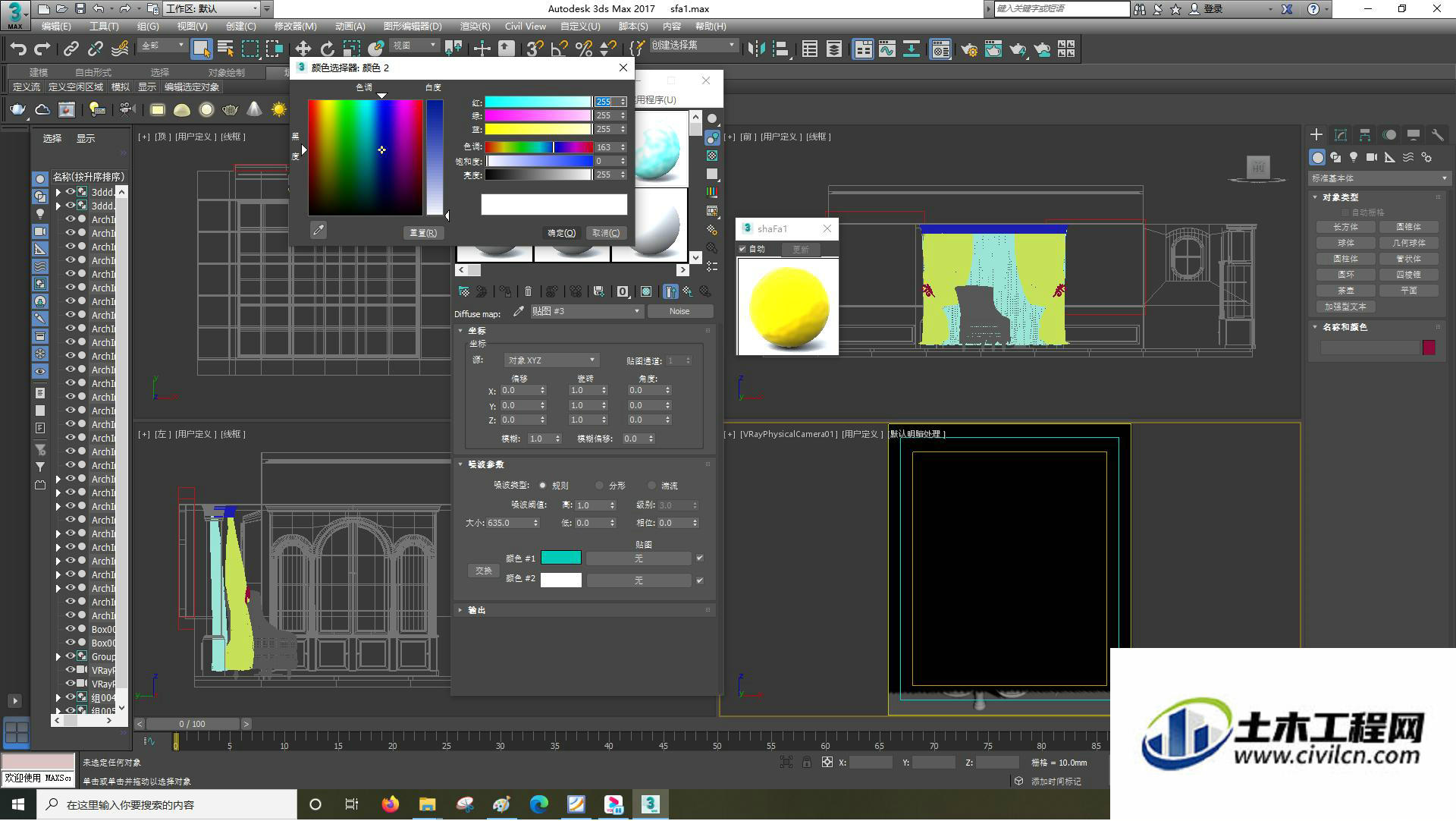This screenshot has width=1456, height=821.
Task: Select the Turbulence noise type radio
Action: [x=652, y=486]
